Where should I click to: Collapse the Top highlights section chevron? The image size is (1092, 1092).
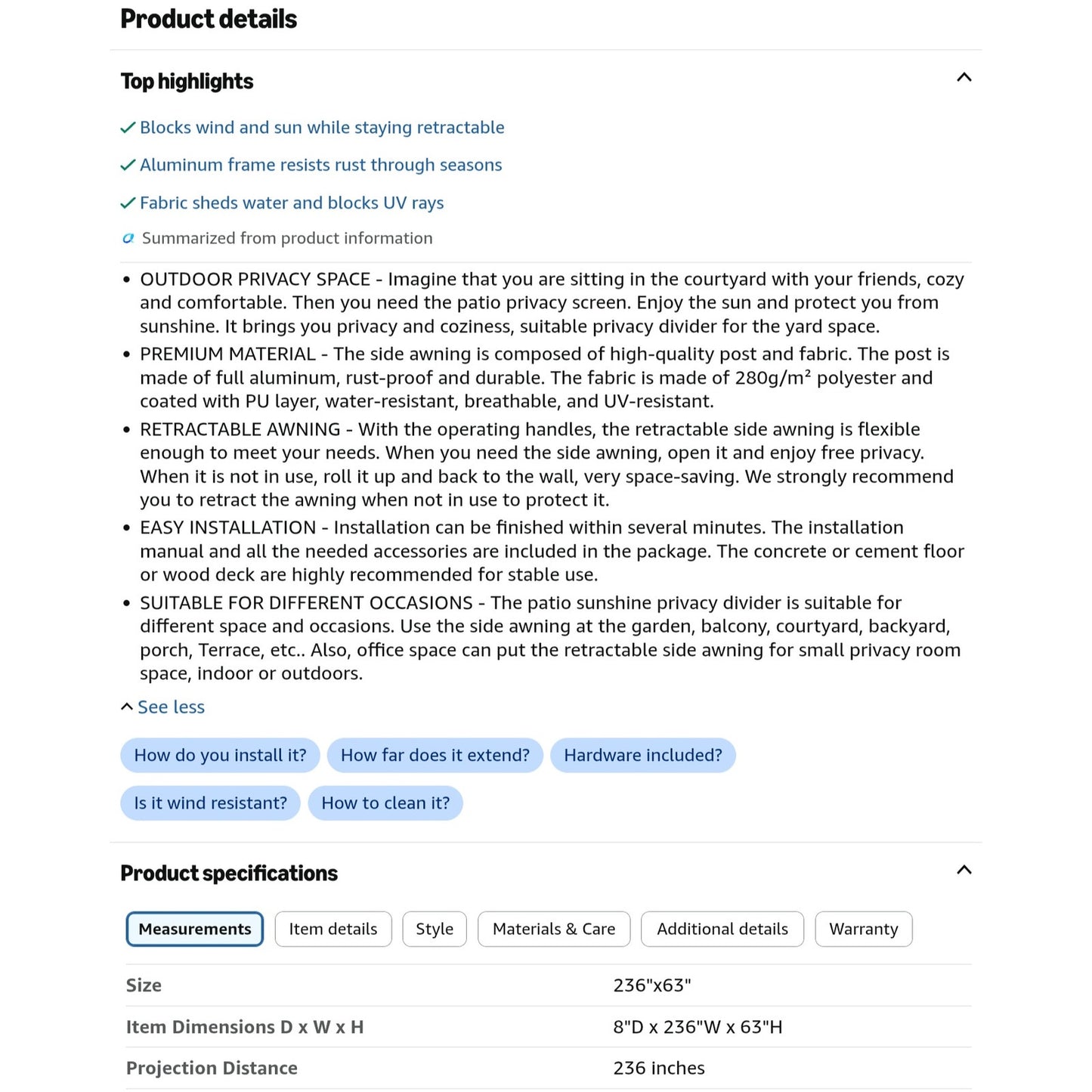[964, 78]
